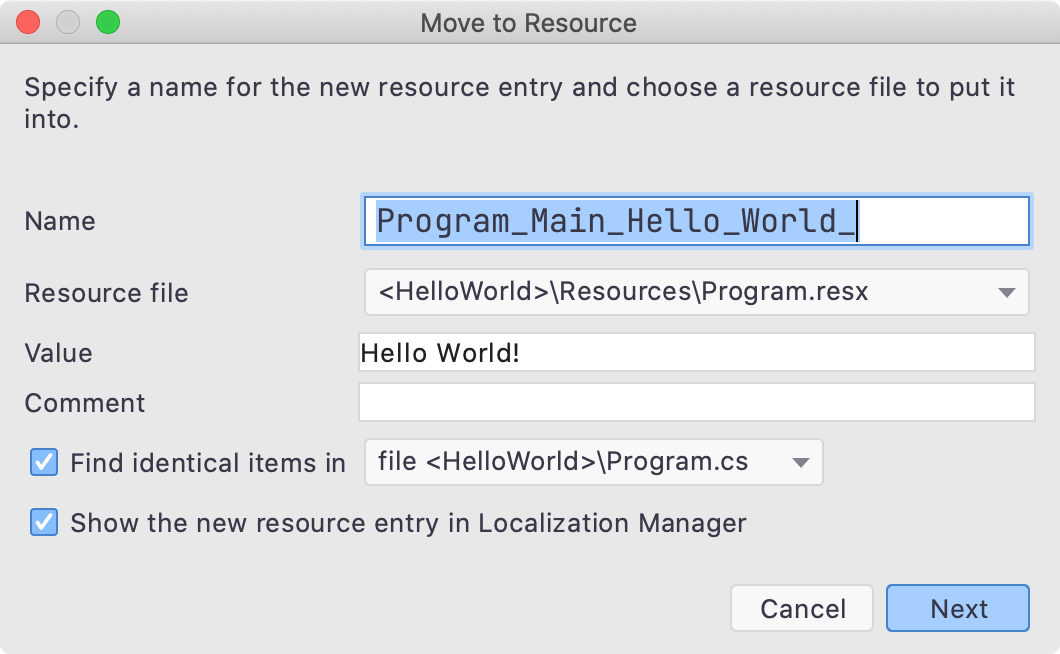1060x654 pixels.
Task: Expand the Program.cs scope dropdown
Action: (x=592, y=462)
